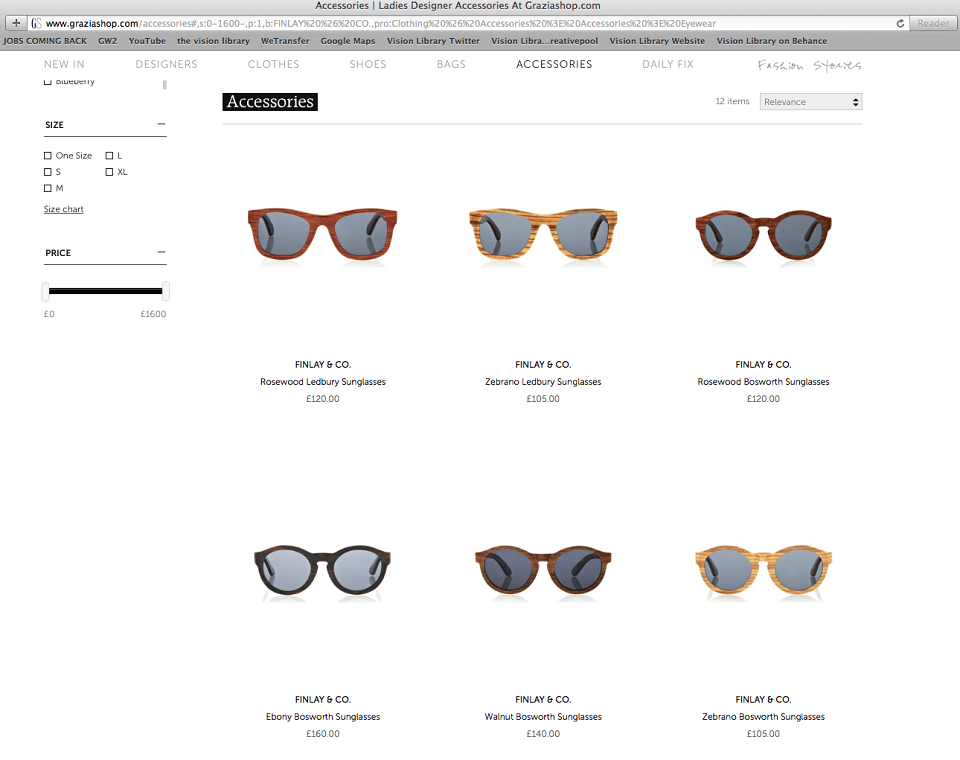The image size is (960, 760).
Task: Reload page with the refresh icon
Action: click(x=900, y=23)
